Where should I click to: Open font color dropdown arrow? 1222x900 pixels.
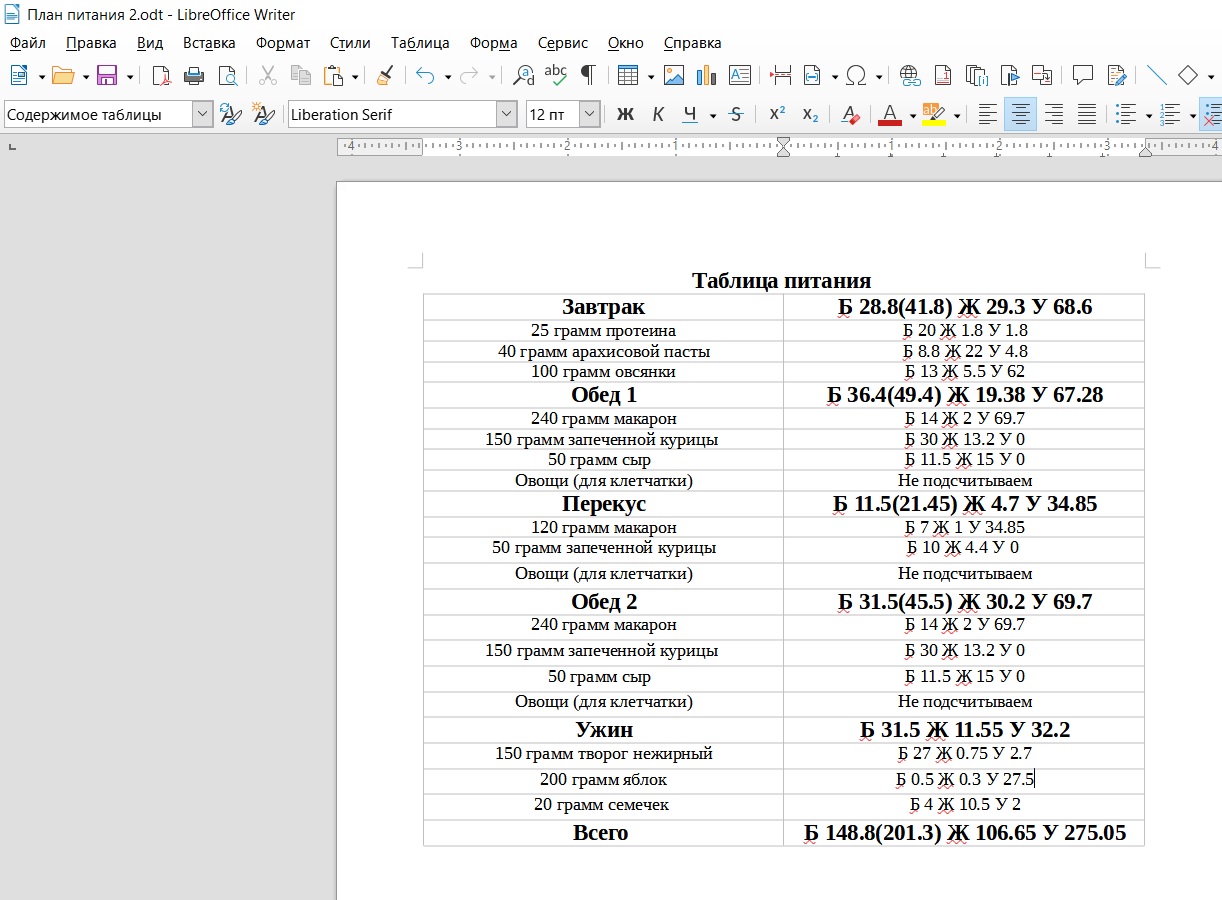912,115
